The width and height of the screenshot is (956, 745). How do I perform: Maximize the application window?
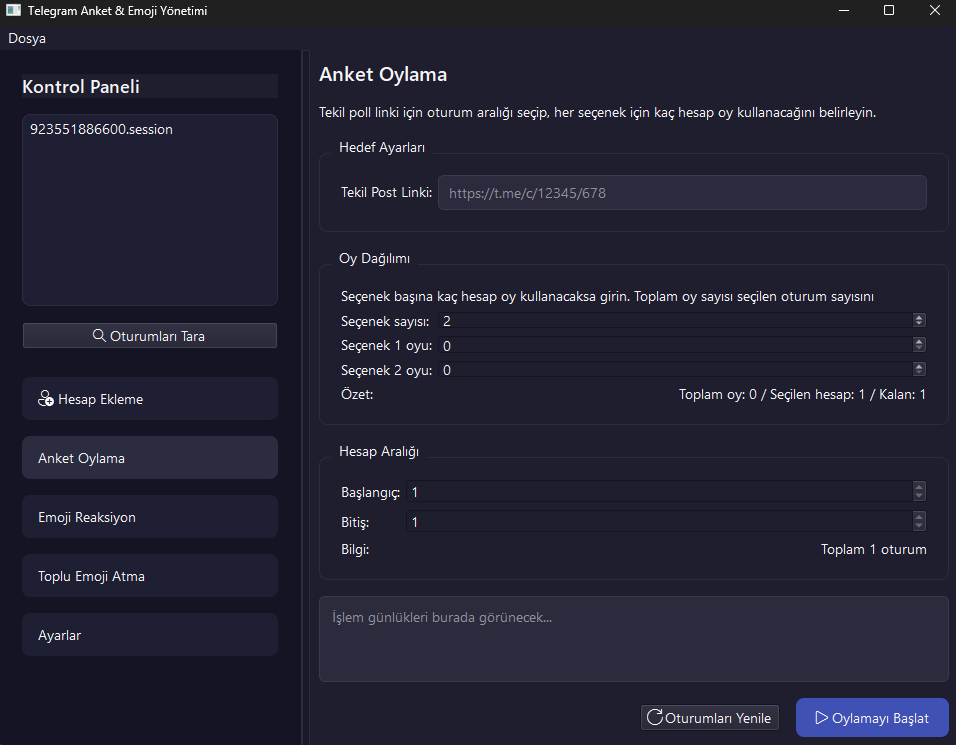tap(889, 11)
